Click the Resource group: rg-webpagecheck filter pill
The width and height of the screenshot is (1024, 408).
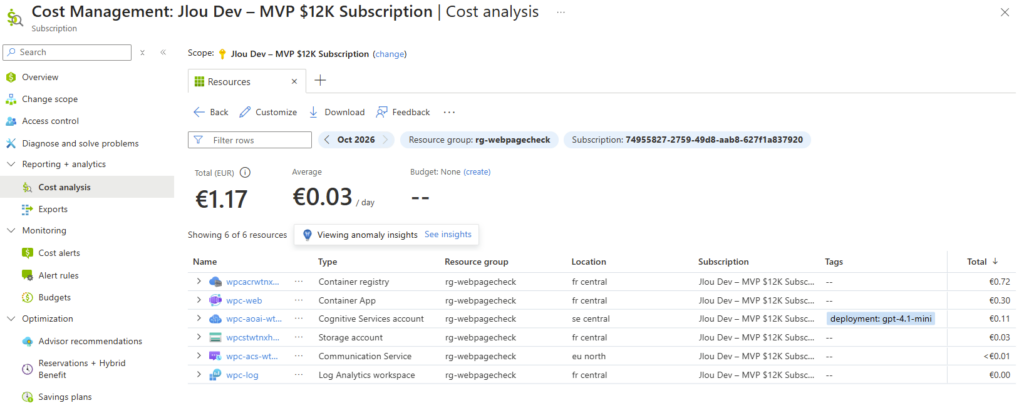[x=479, y=140]
